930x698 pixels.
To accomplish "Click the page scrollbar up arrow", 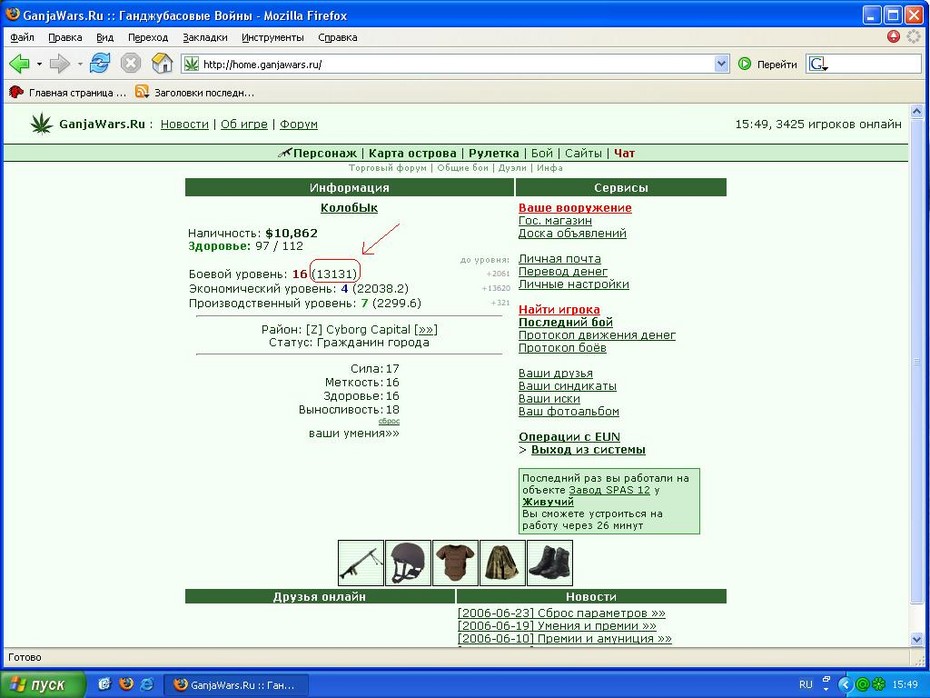I will pos(916,111).
